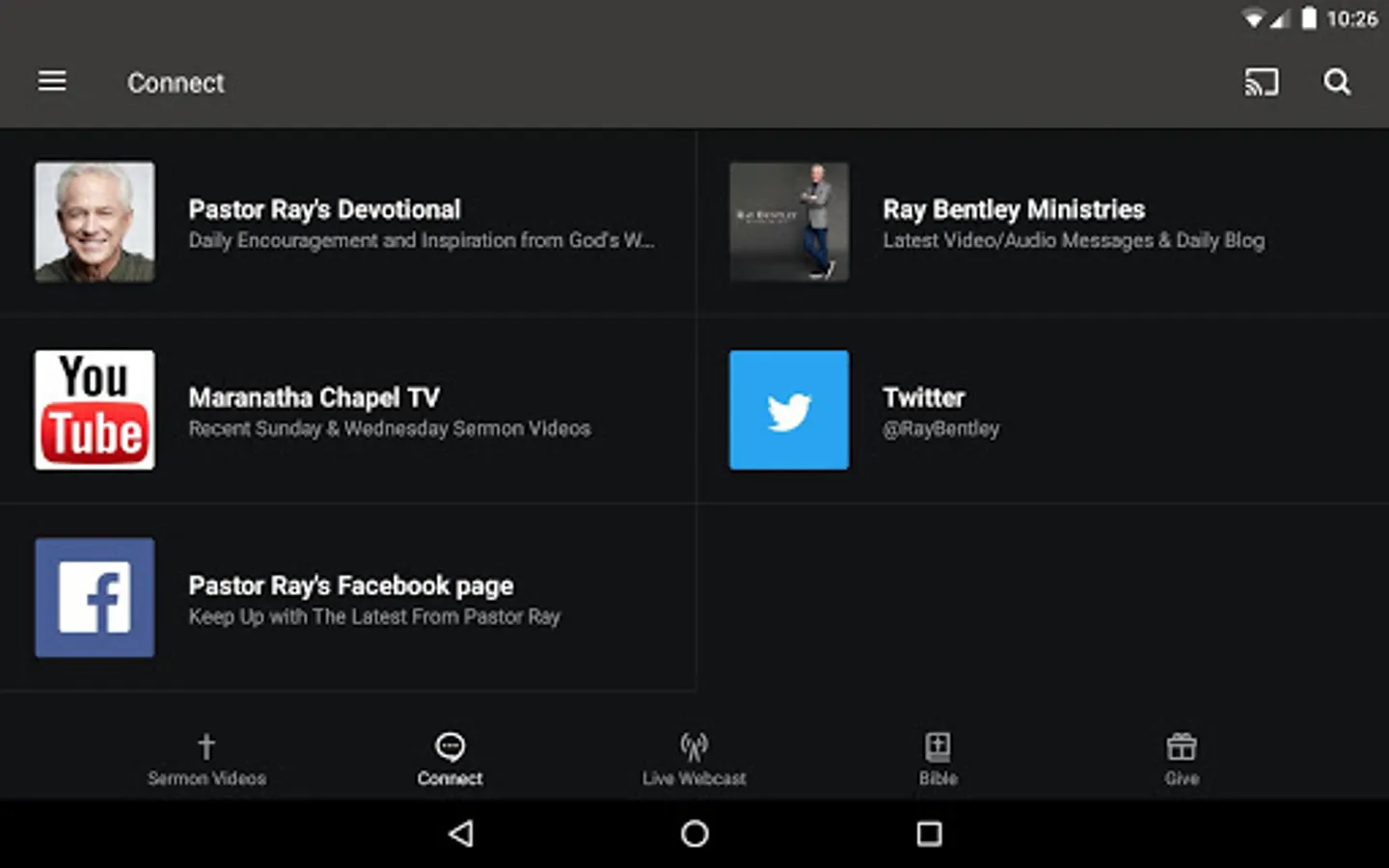Tap the 10:26 clock in status bar
The width and height of the screenshot is (1389, 868).
tap(1351, 18)
